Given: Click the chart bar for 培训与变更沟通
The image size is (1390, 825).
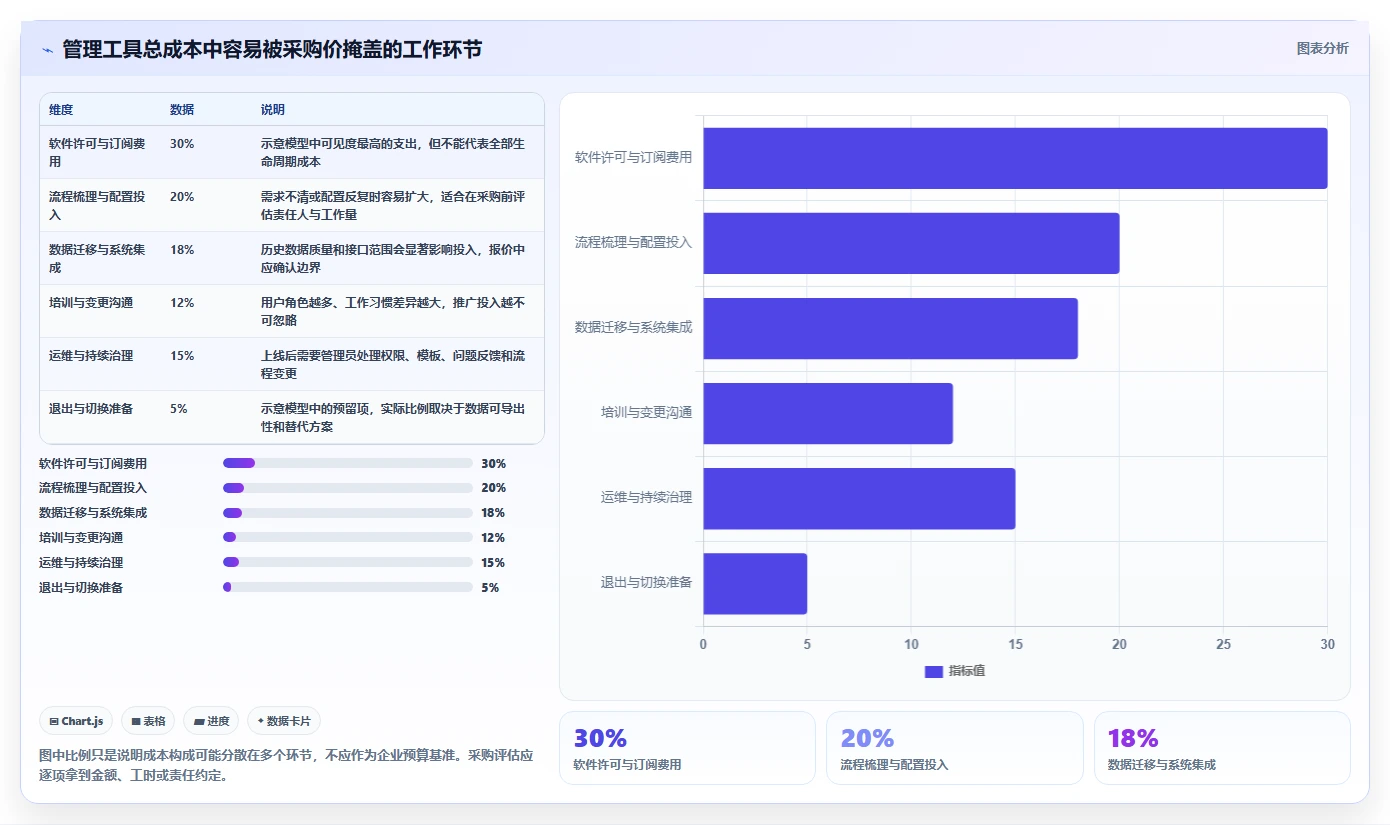Looking at the screenshot, I should [828, 413].
